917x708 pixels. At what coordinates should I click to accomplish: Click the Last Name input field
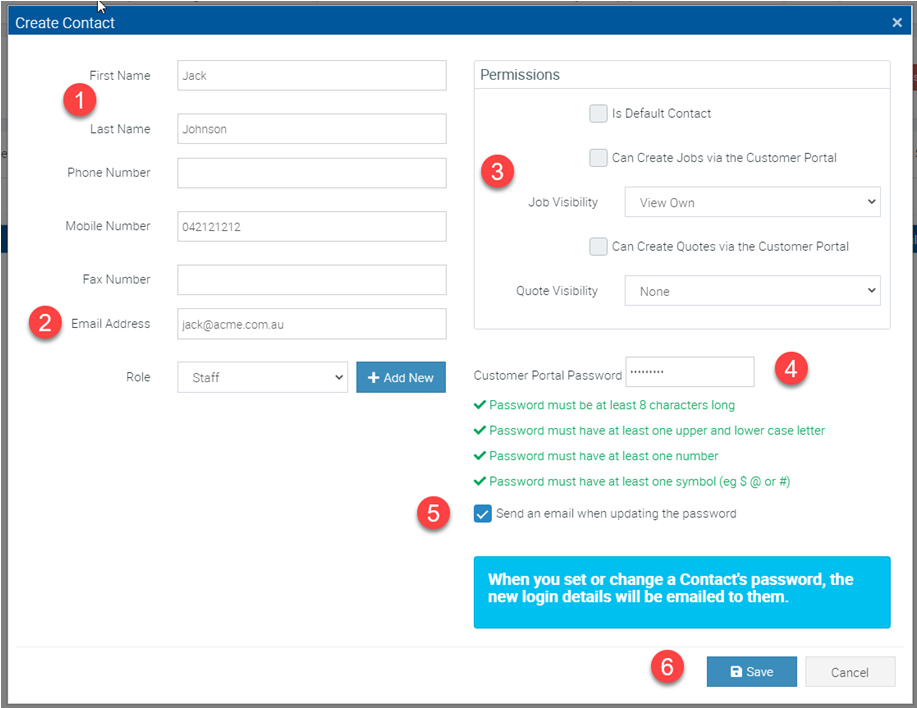coord(311,129)
